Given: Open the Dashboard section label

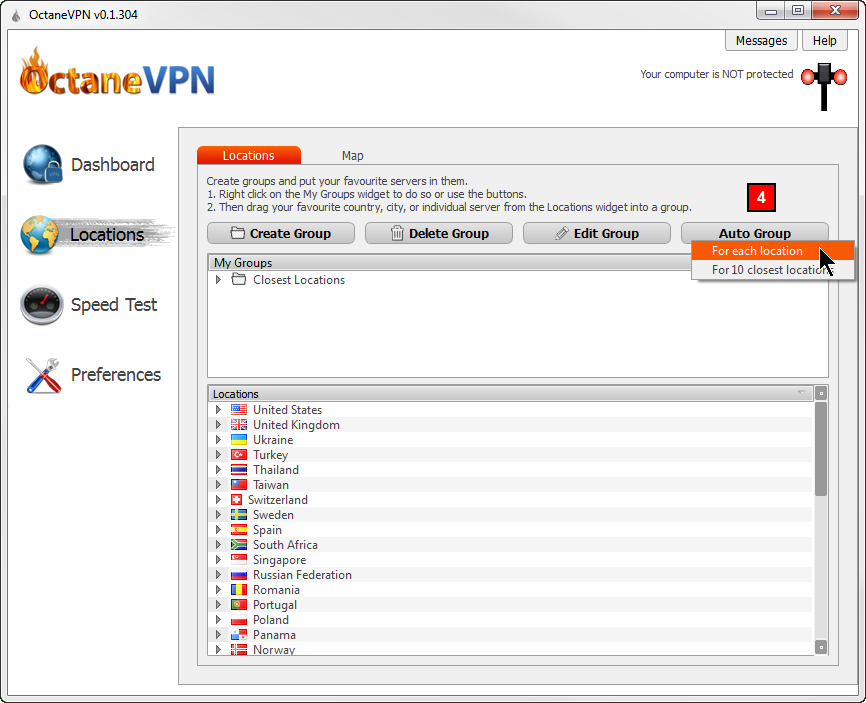Looking at the screenshot, I should 113,165.
